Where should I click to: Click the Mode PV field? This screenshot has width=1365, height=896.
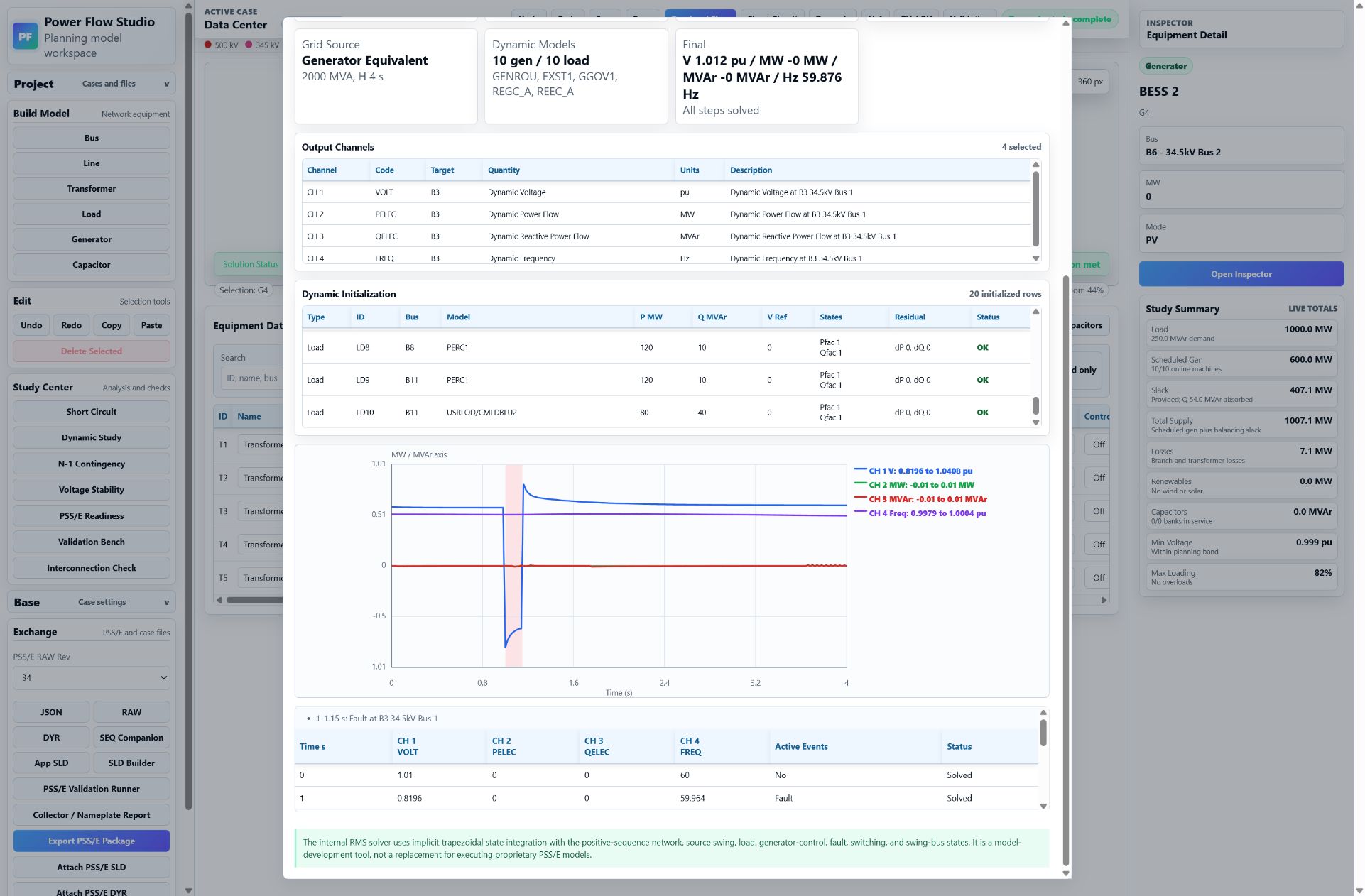pos(1241,234)
